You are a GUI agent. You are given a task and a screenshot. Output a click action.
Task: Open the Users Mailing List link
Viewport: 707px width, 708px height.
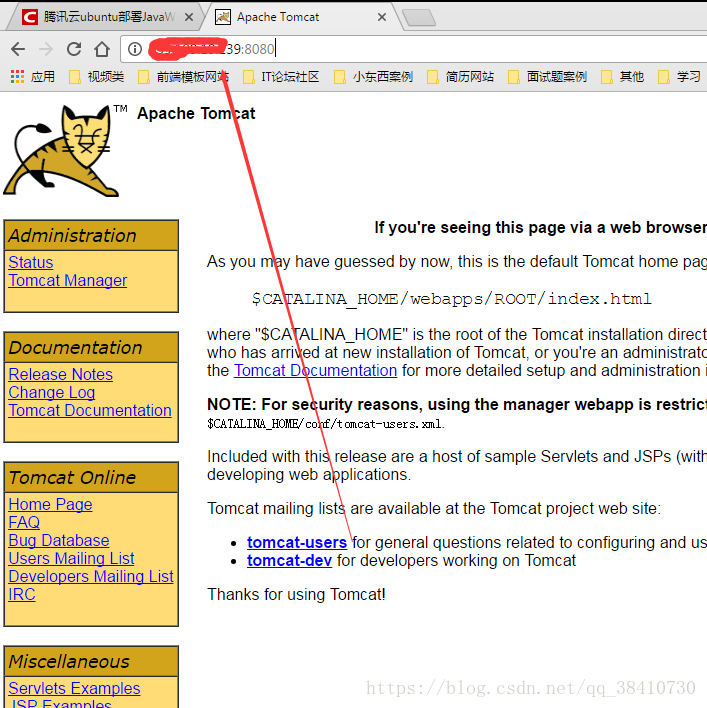(x=71, y=559)
